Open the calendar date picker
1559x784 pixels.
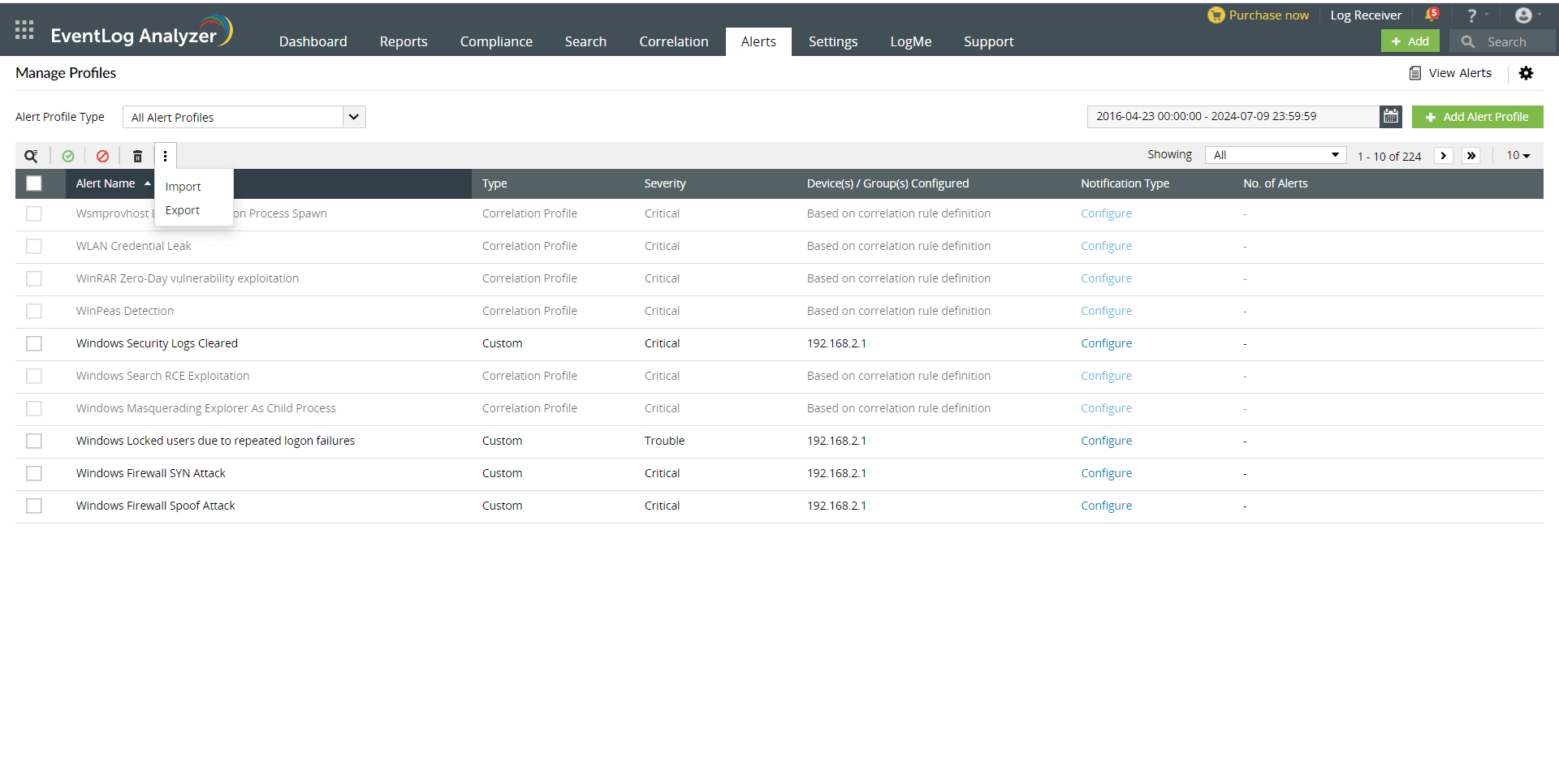[x=1391, y=116]
